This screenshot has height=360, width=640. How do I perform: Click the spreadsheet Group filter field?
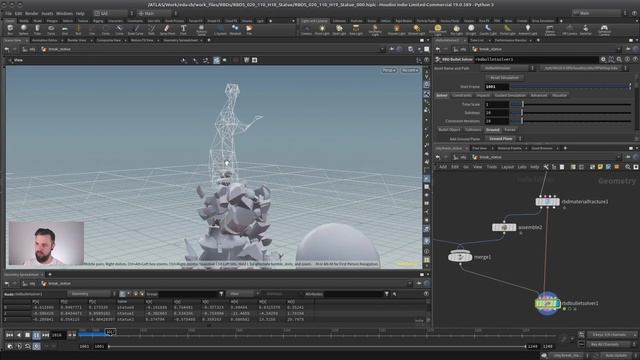click(188, 294)
